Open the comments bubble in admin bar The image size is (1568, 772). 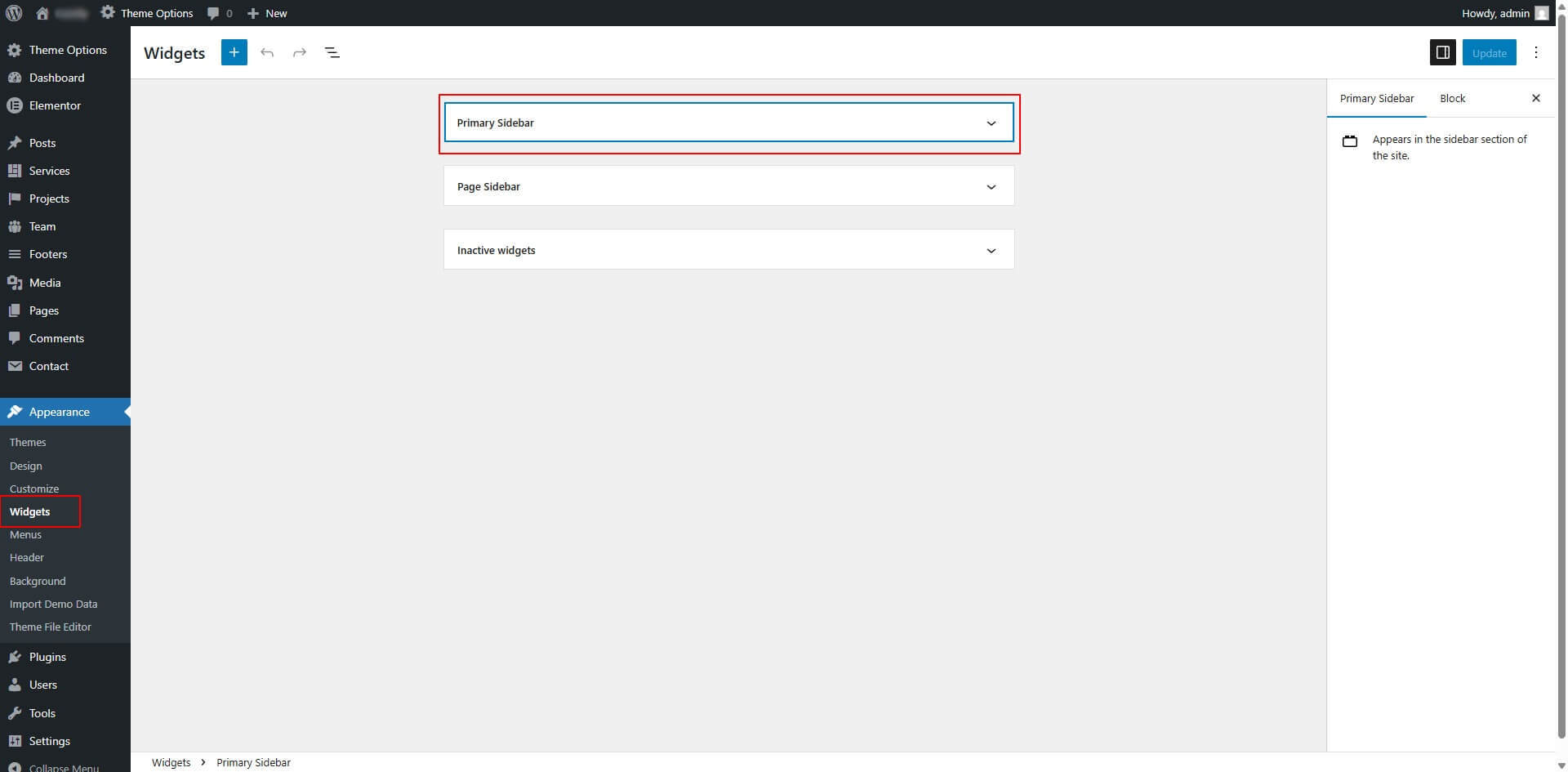tap(219, 13)
